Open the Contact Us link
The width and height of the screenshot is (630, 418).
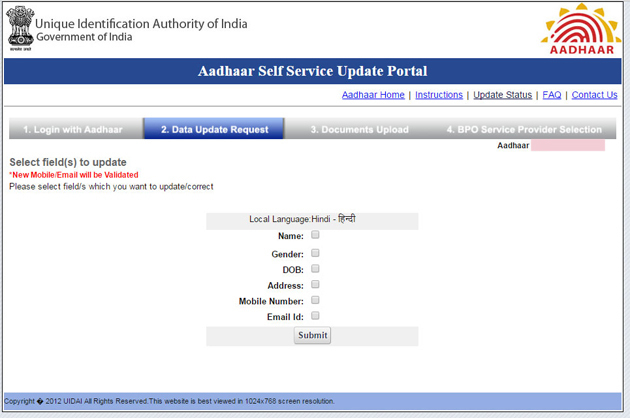pyautogui.click(x=595, y=95)
